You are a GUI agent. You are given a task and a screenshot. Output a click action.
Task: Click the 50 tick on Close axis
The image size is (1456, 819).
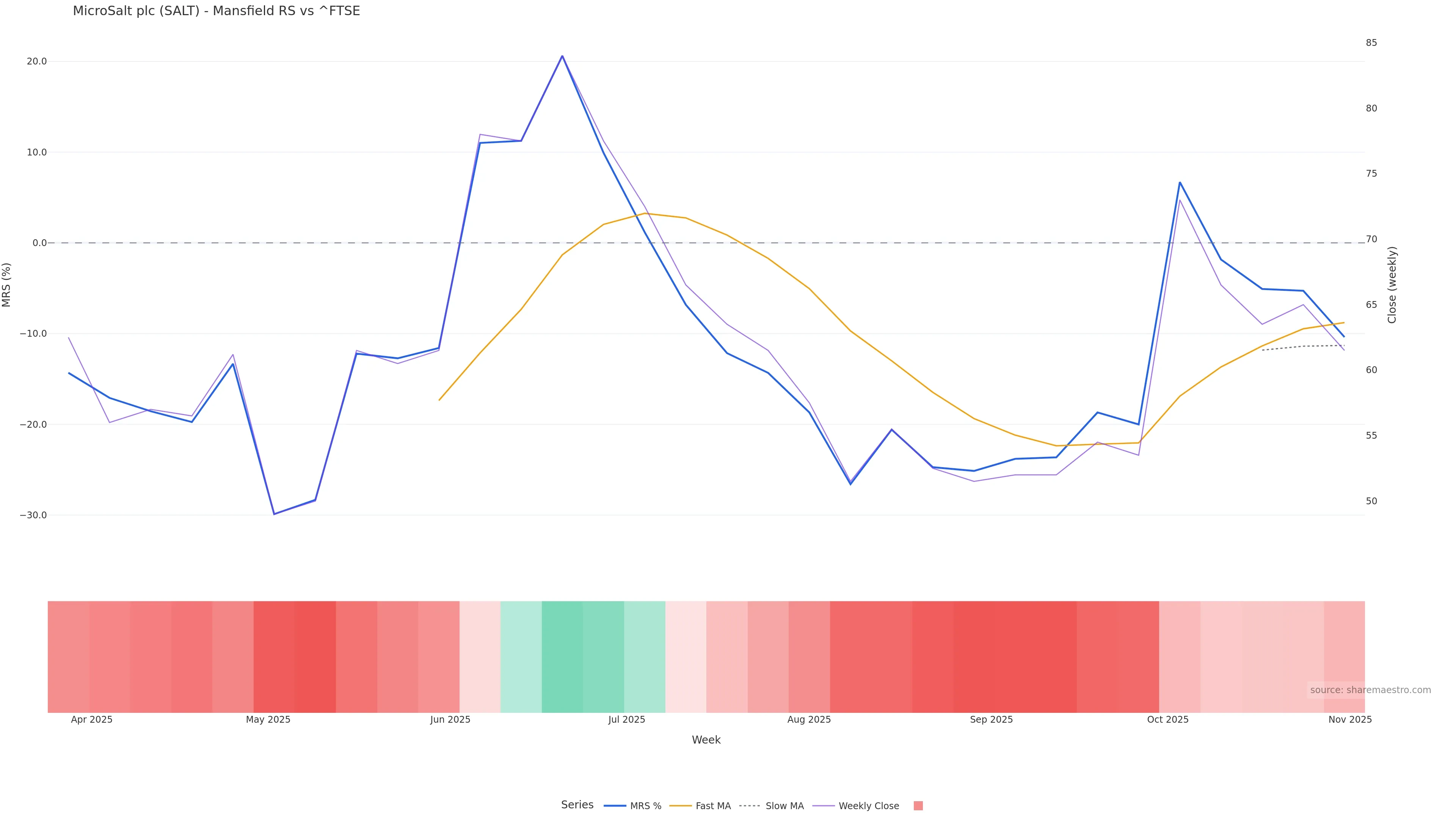(x=1371, y=501)
